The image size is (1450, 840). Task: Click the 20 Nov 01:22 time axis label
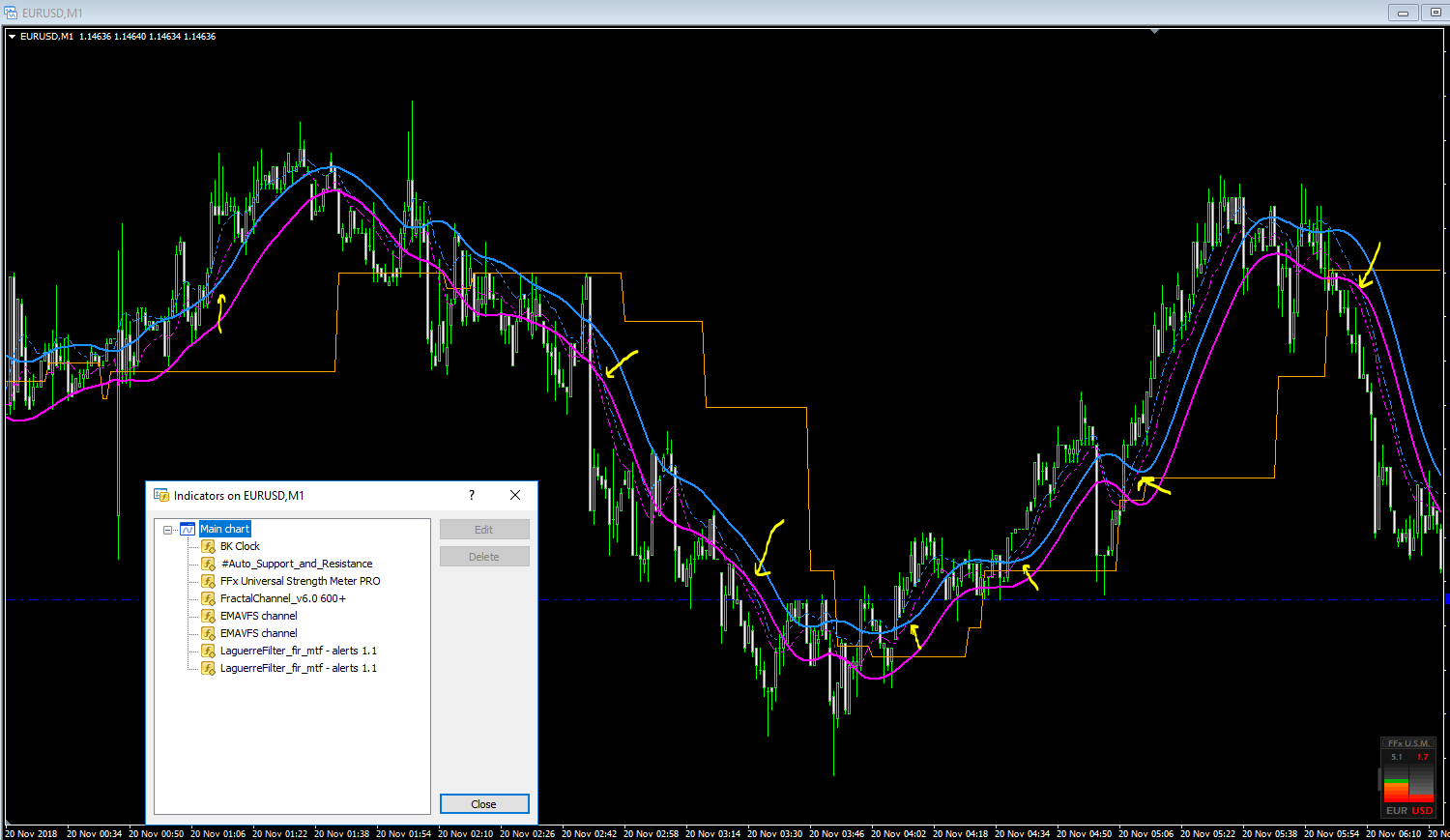(279, 833)
